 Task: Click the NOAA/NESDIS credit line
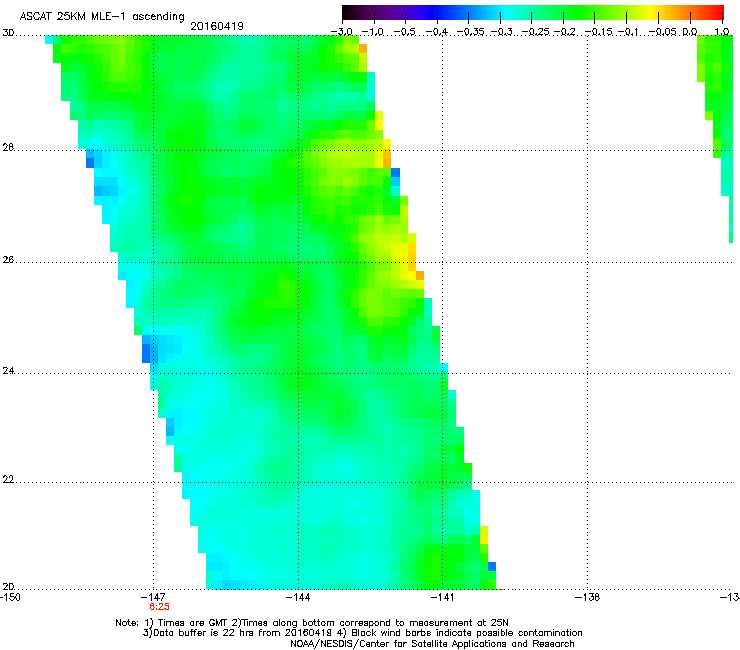432,644
